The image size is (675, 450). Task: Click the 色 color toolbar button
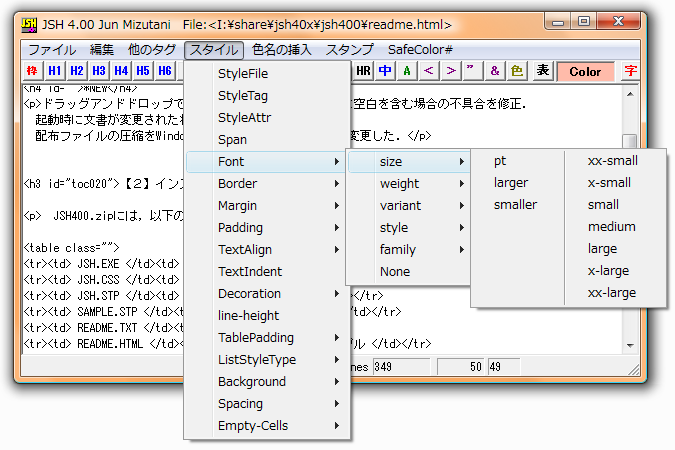pyautogui.click(x=517, y=71)
